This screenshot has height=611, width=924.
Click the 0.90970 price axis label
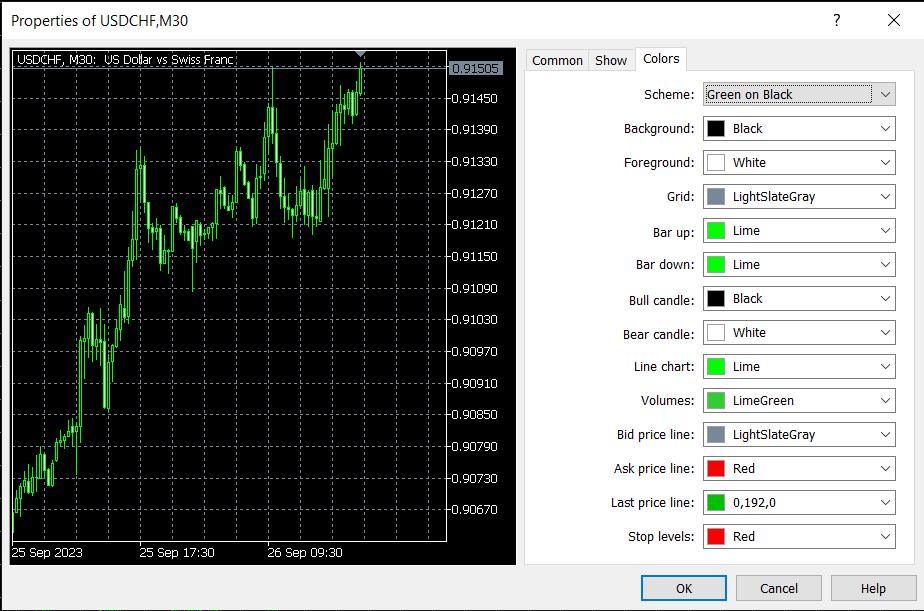pyautogui.click(x=474, y=352)
